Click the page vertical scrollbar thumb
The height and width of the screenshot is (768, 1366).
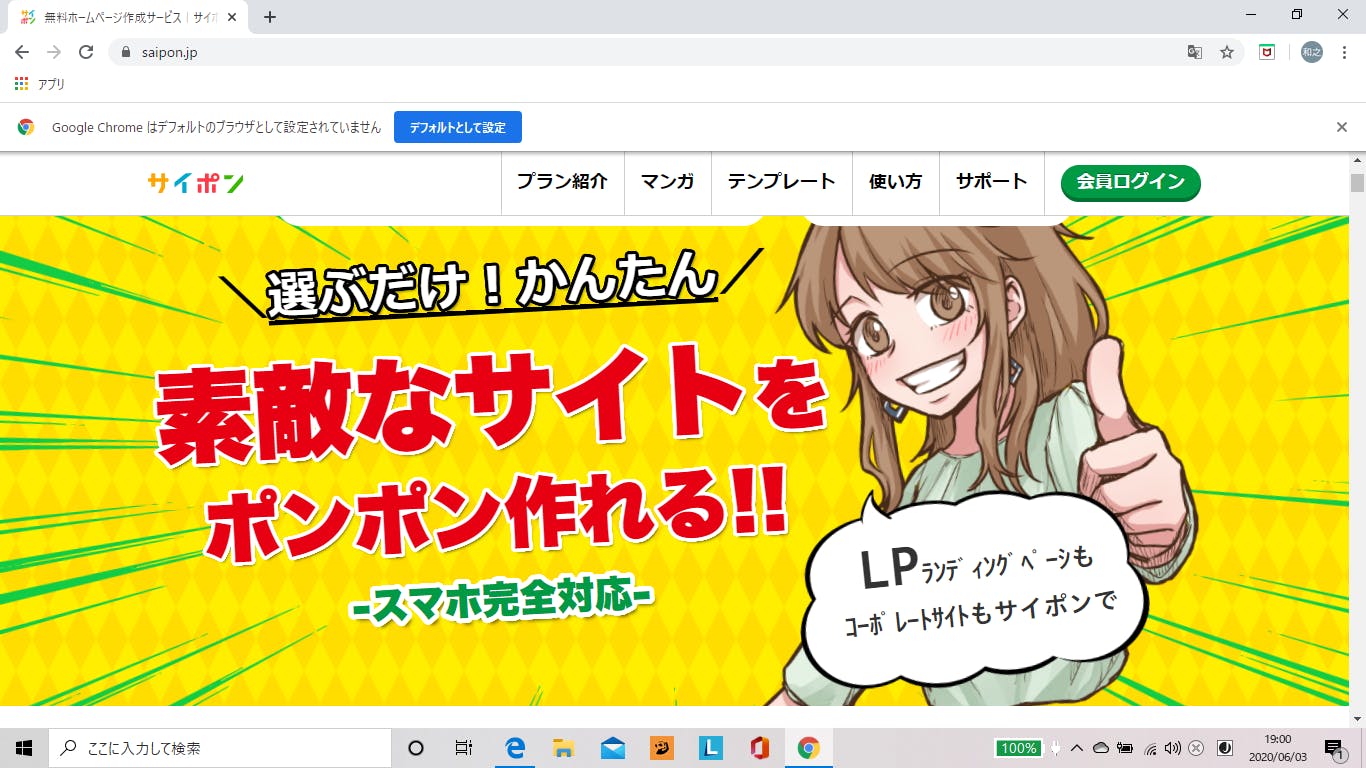[1357, 182]
